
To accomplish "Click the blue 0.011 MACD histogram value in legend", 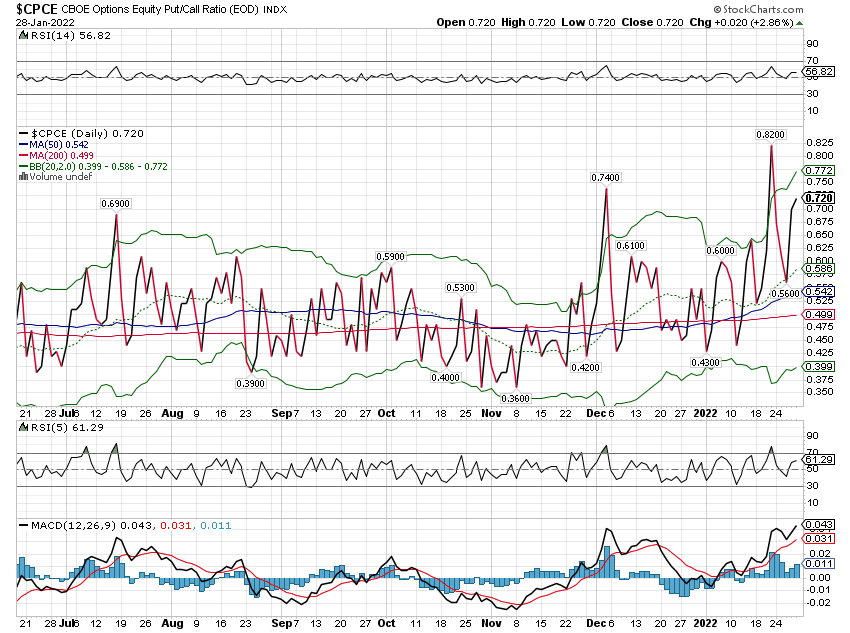I will coord(216,525).
